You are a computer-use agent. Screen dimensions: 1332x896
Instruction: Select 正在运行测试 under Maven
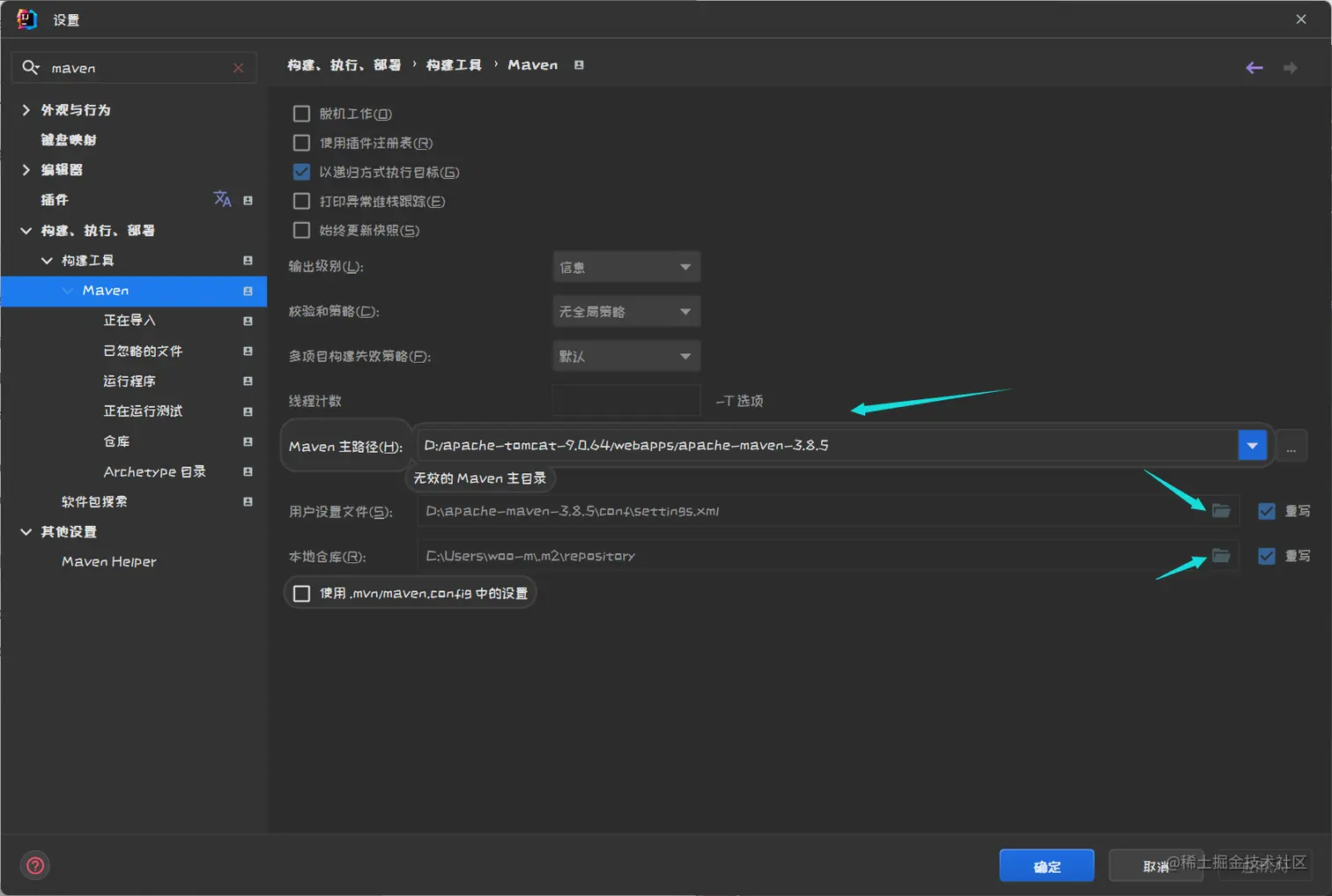tap(143, 411)
